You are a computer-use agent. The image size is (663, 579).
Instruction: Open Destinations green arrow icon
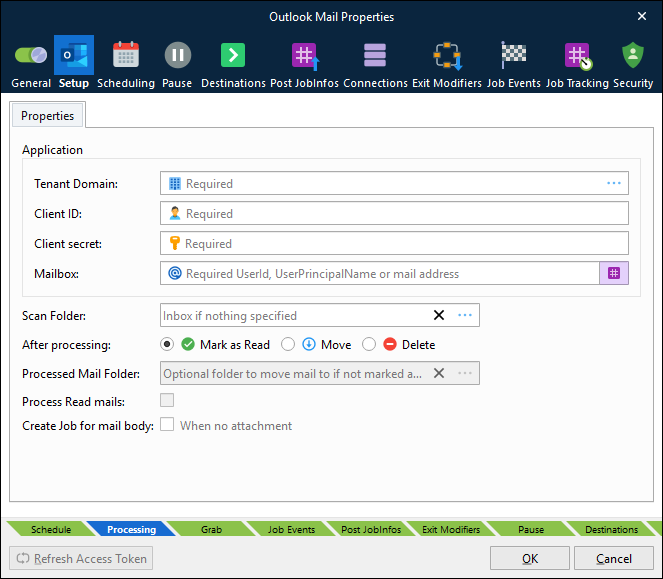(233, 55)
